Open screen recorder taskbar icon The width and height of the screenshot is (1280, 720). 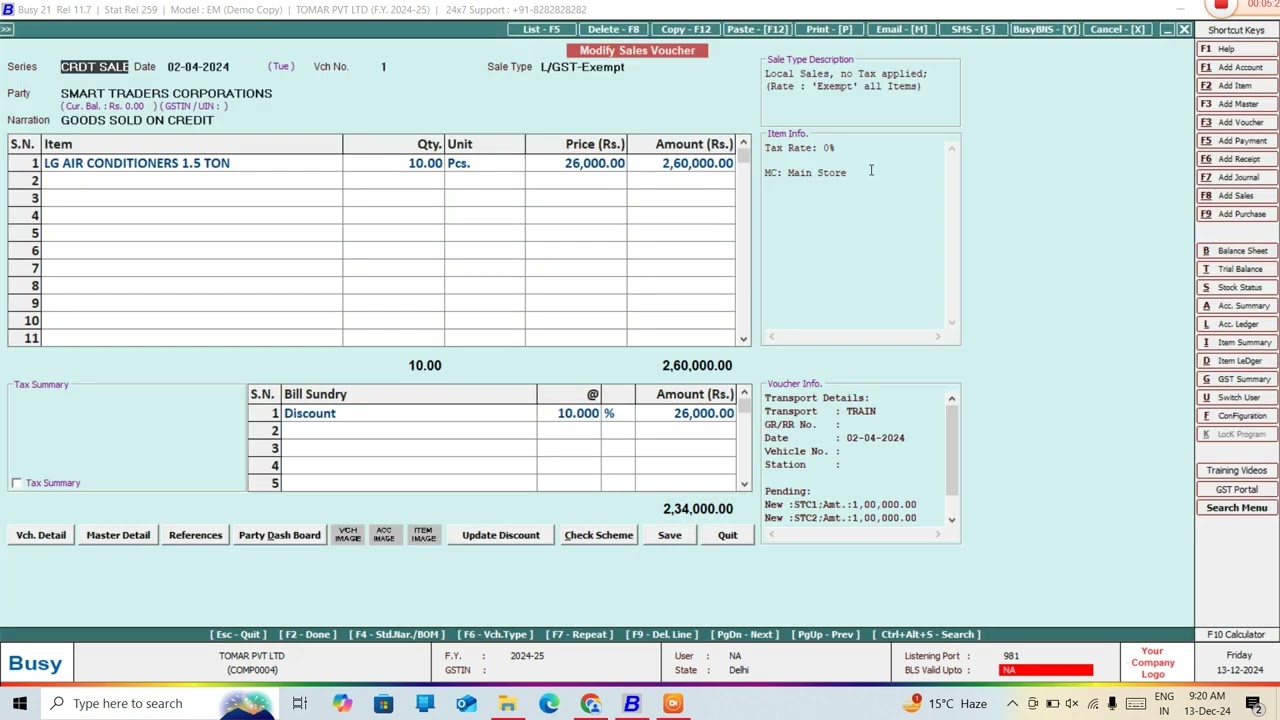tap(673, 703)
